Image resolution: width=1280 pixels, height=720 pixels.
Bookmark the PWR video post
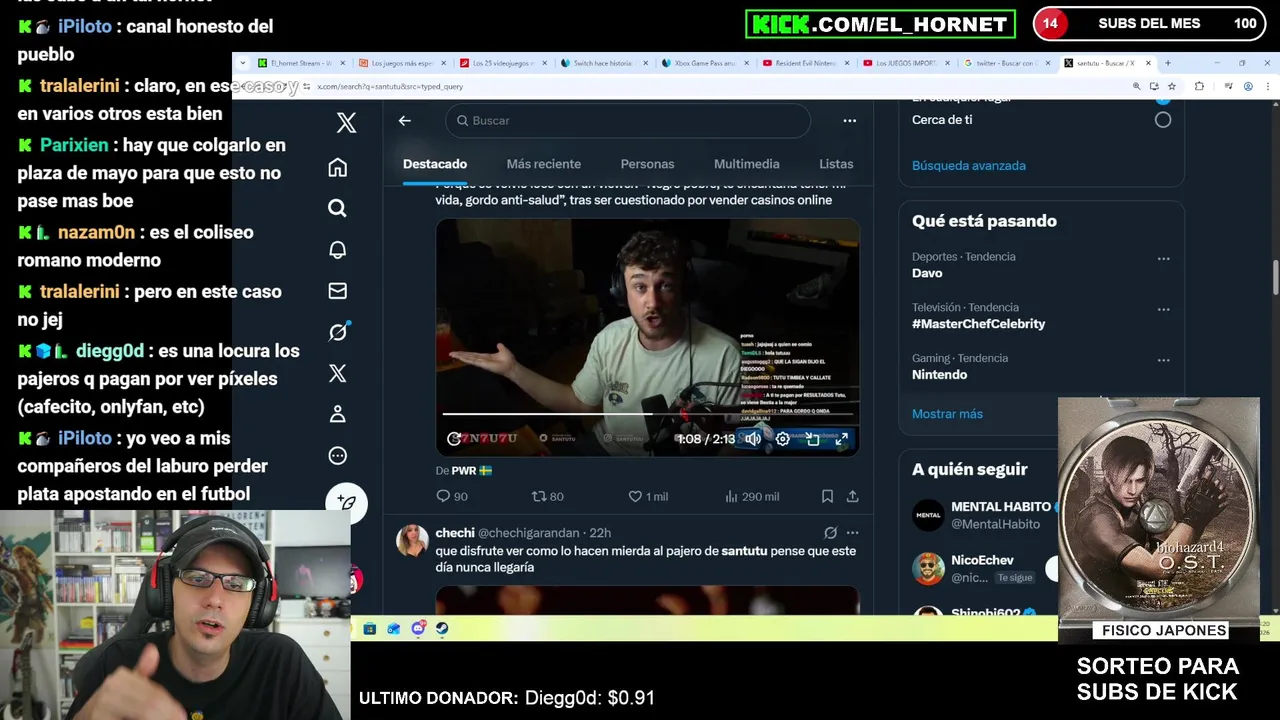pyautogui.click(x=827, y=496)
